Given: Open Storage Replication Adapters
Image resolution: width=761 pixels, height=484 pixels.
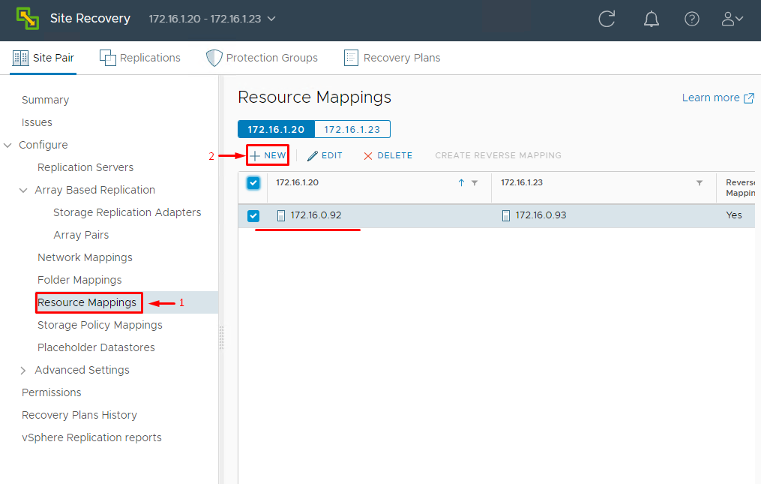Looking at the screenshot, I should pyautogui.click(x=127, y=213).
